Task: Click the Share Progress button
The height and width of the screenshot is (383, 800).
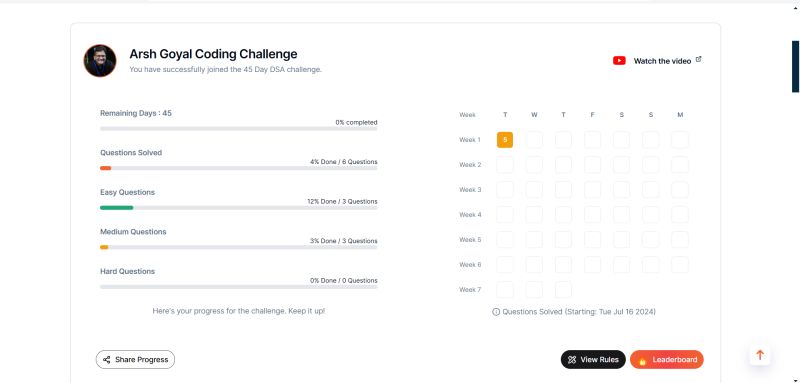Action: 135,360
